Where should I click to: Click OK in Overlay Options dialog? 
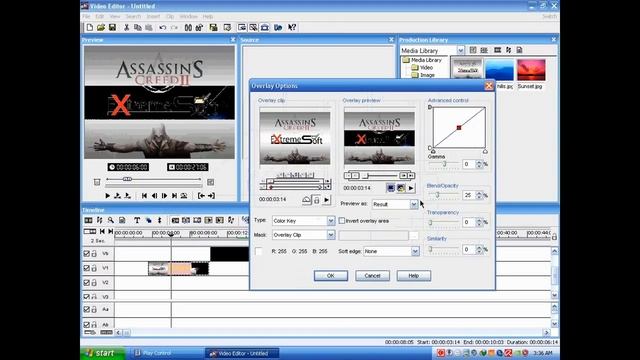click(x=331, y=276)
